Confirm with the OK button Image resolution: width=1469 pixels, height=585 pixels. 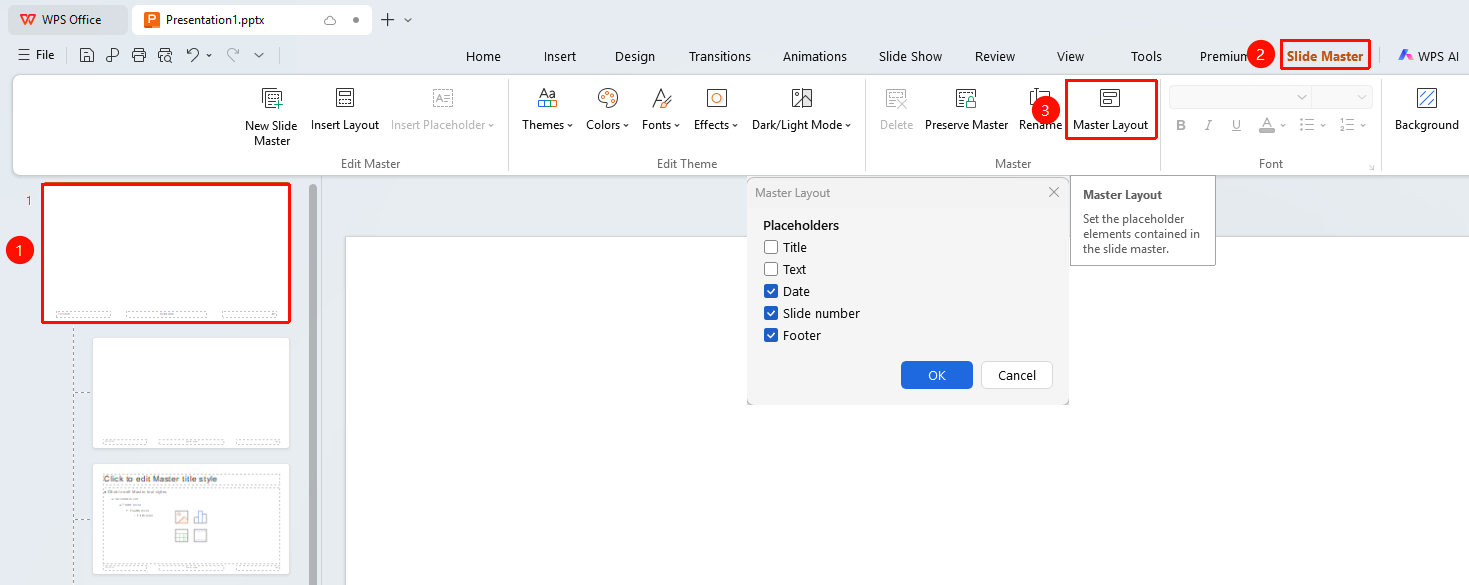coord(936,375)
